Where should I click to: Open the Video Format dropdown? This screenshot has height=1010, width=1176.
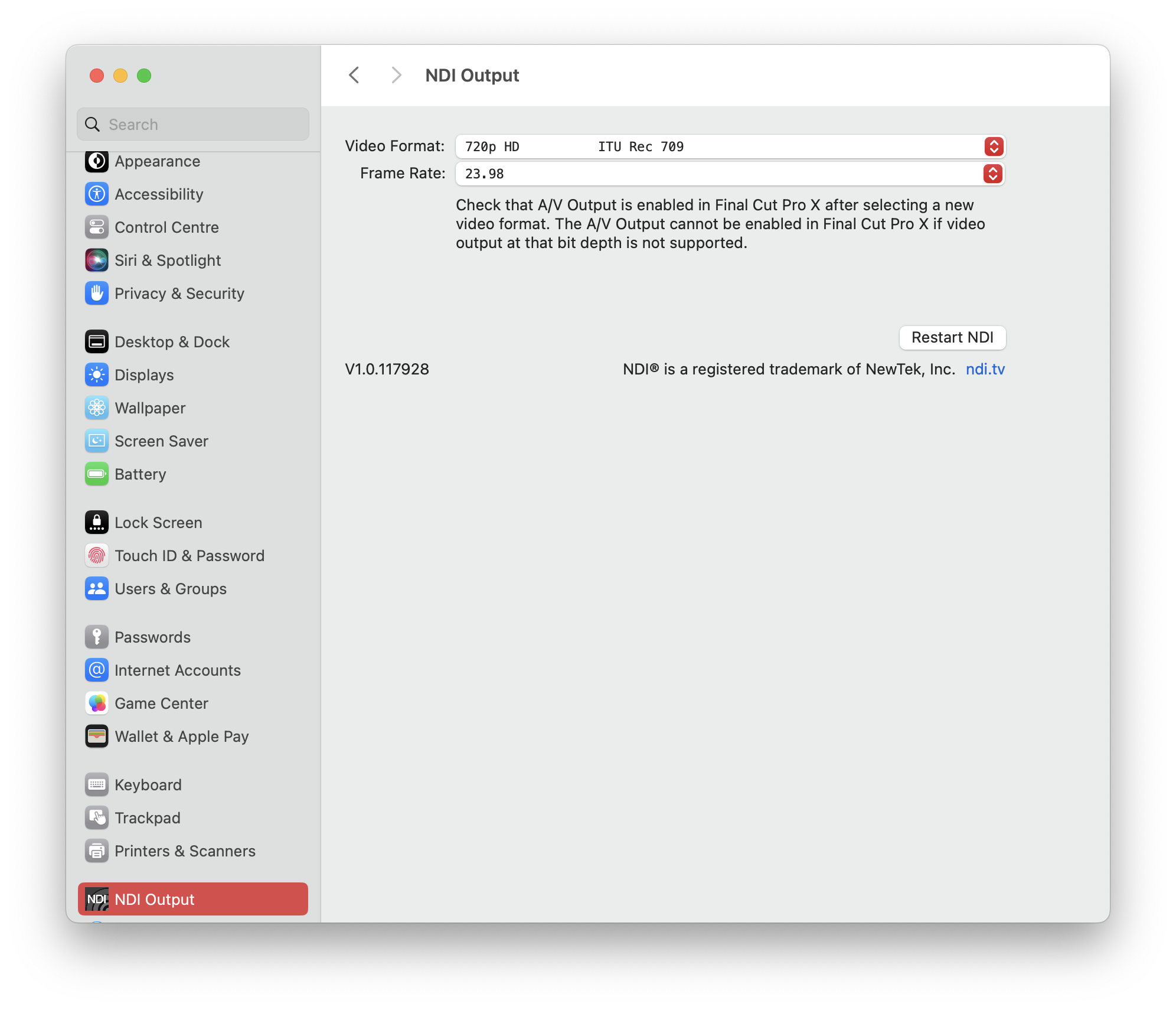click(x=730, y=146)
